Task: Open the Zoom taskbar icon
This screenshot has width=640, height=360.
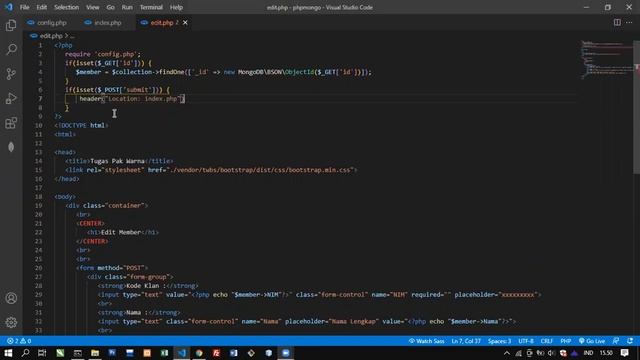Action: pos(286,353)
